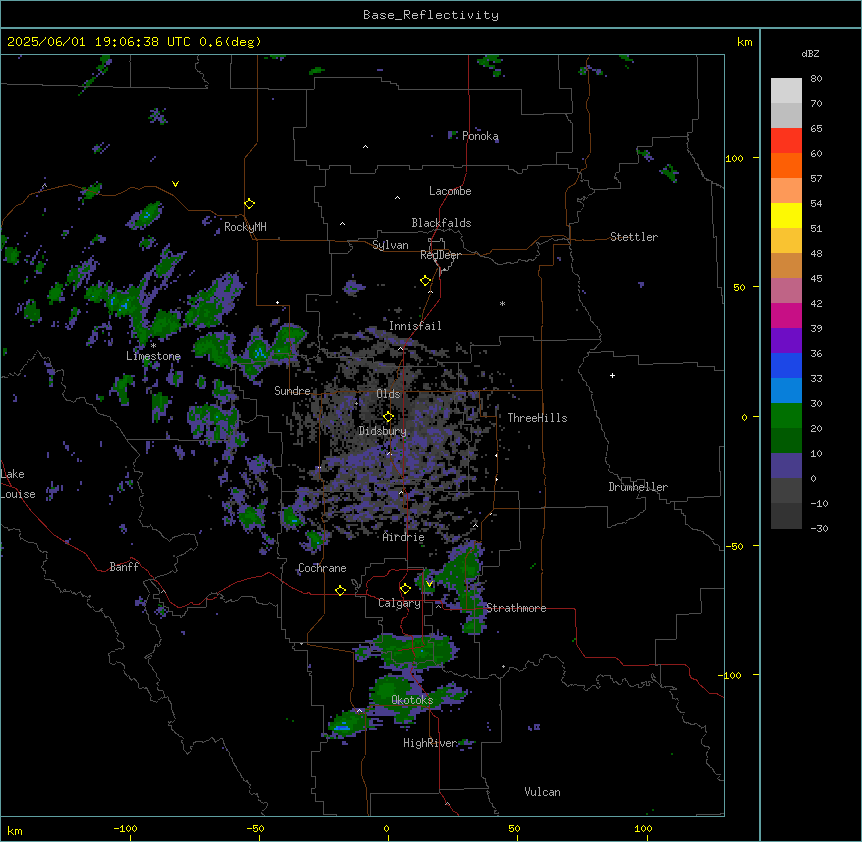Click the Olds city label
The width and height of the screenshot is (862, 842).
click(388, 394)
